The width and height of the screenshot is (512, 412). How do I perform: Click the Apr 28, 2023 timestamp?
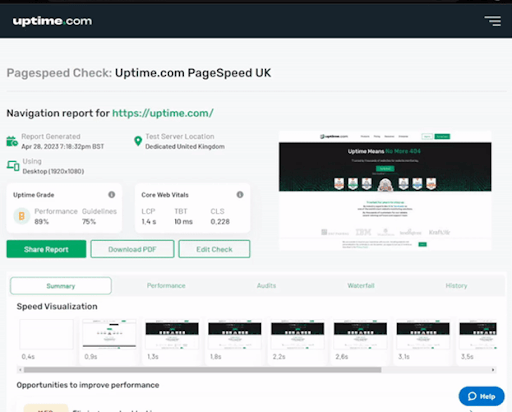(63, 147)
